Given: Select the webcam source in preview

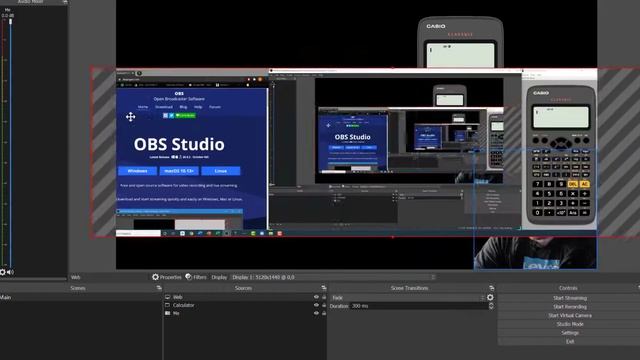Looking at the screenshot, I should coord(535,253).
